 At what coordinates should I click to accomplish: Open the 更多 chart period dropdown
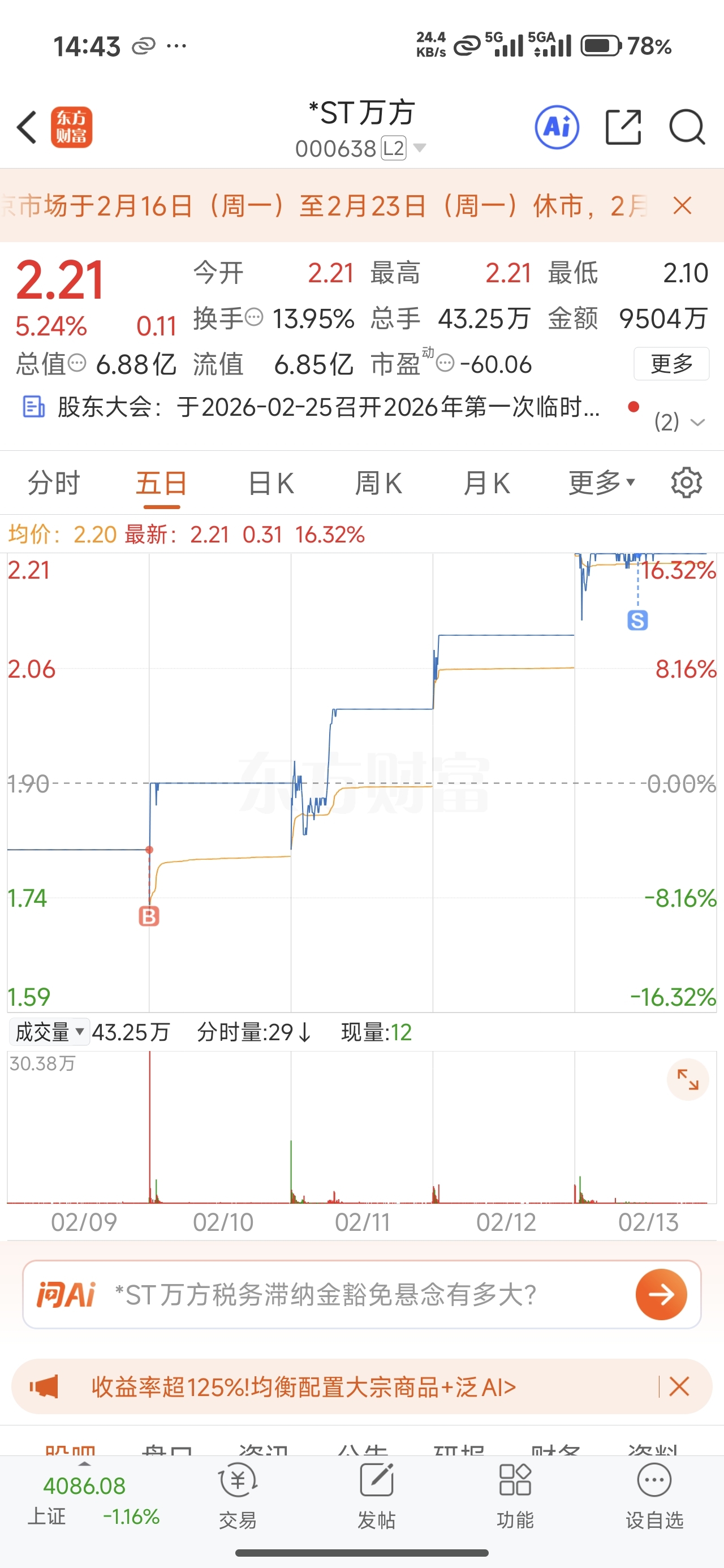pos(602,483)
